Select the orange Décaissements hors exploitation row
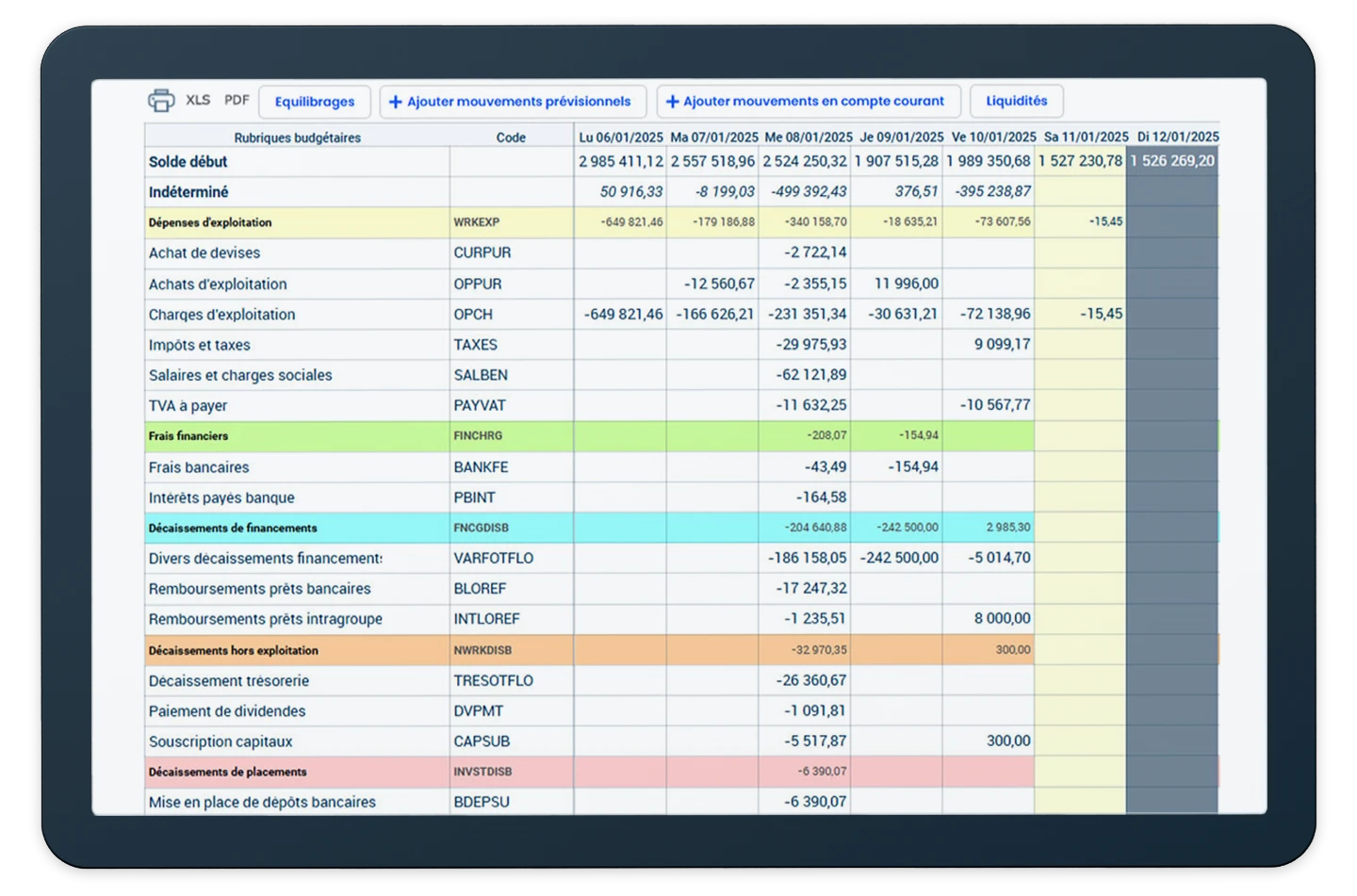This screenshot has height=896, width=1357. [x=234, y=651]
